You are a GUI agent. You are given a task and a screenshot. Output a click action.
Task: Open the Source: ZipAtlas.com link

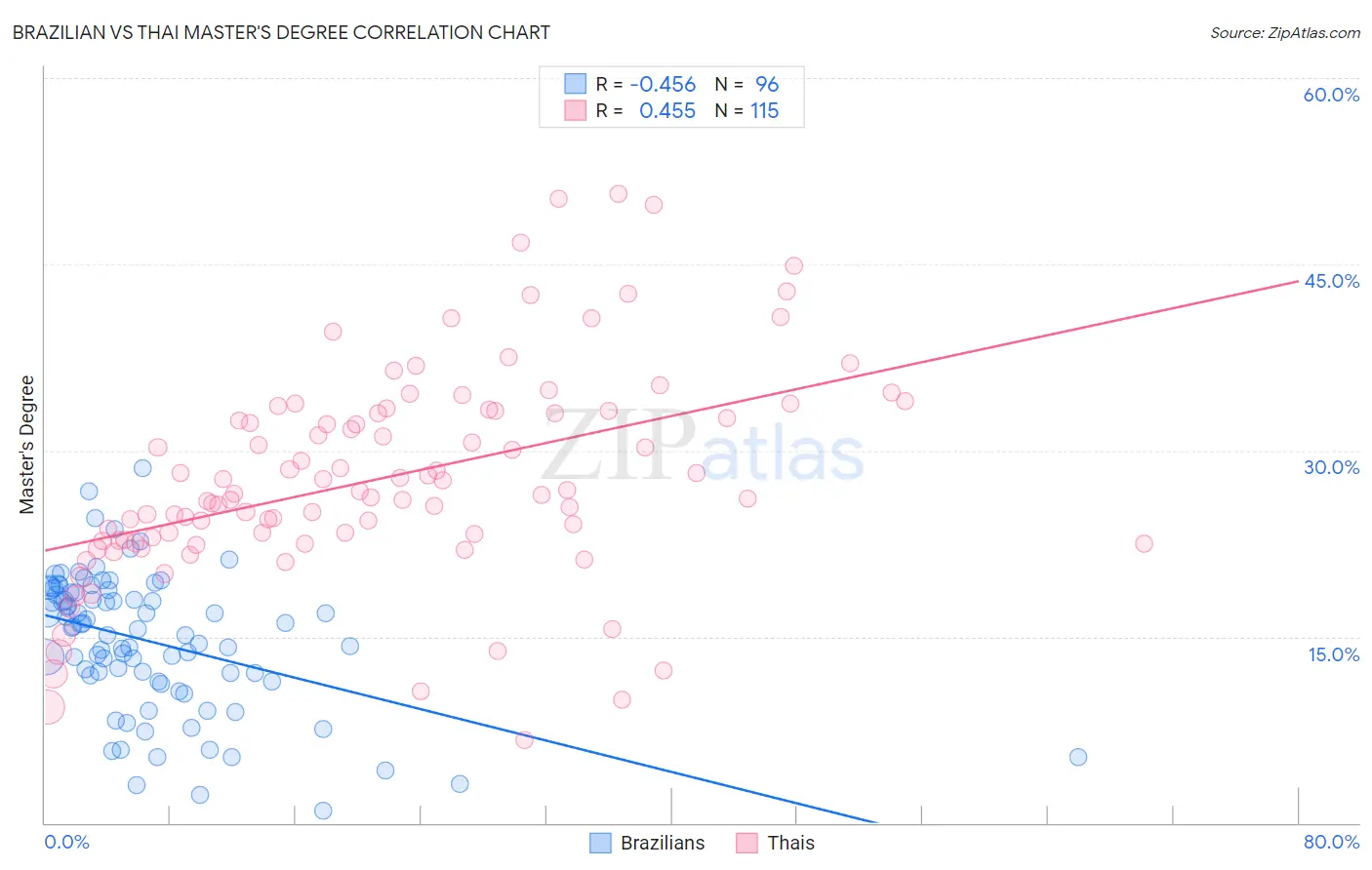[x=1285, y=32]
